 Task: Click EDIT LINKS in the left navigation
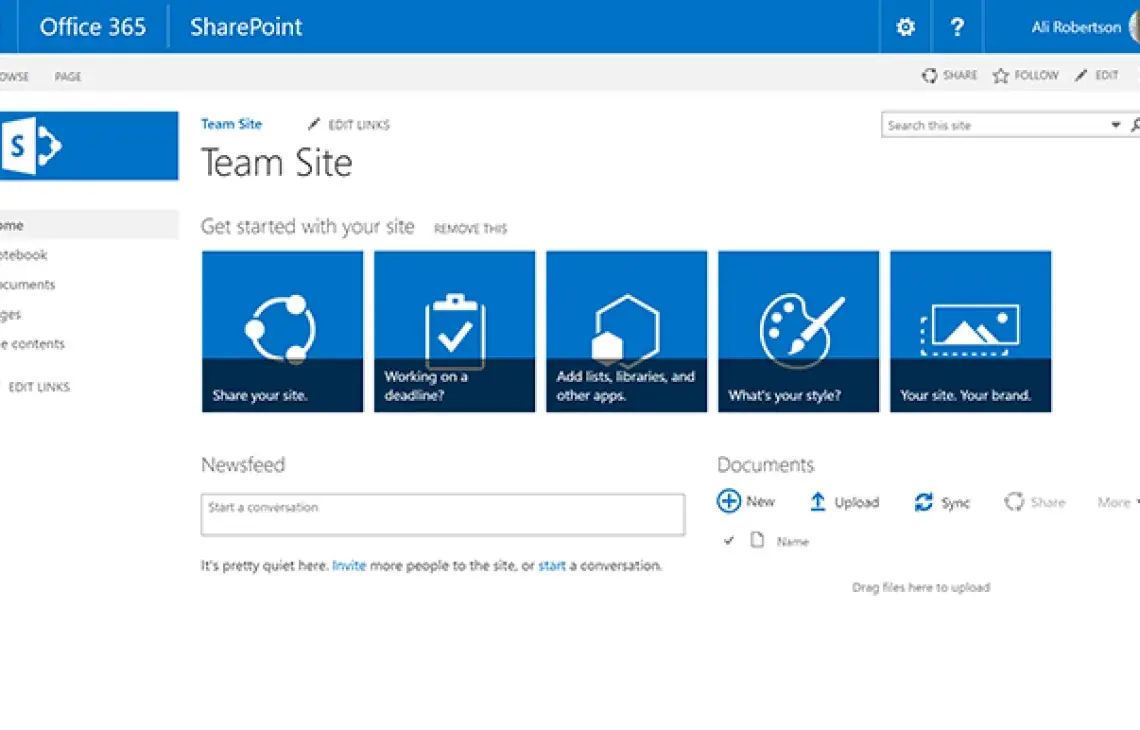(x=39, y=387)
